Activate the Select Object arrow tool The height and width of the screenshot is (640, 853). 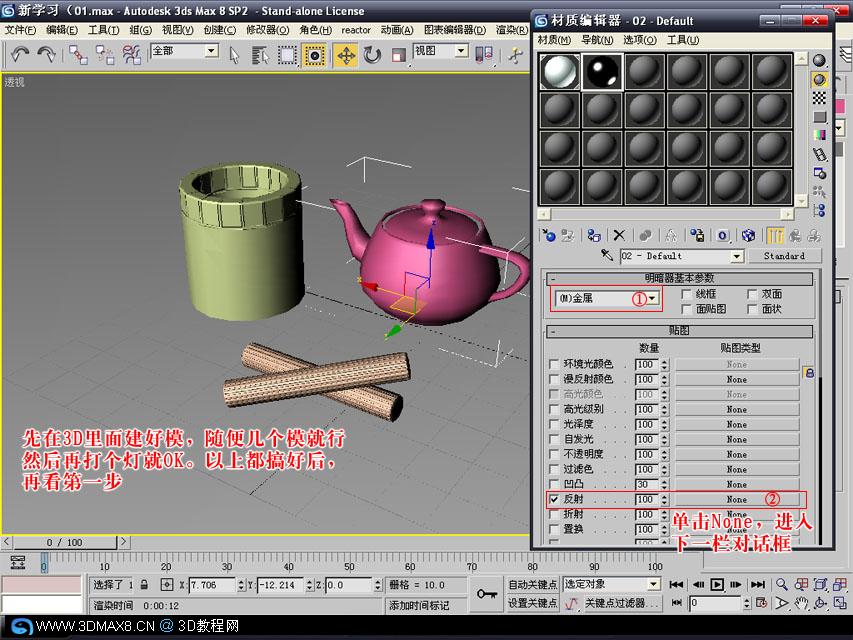click(234, 55)
